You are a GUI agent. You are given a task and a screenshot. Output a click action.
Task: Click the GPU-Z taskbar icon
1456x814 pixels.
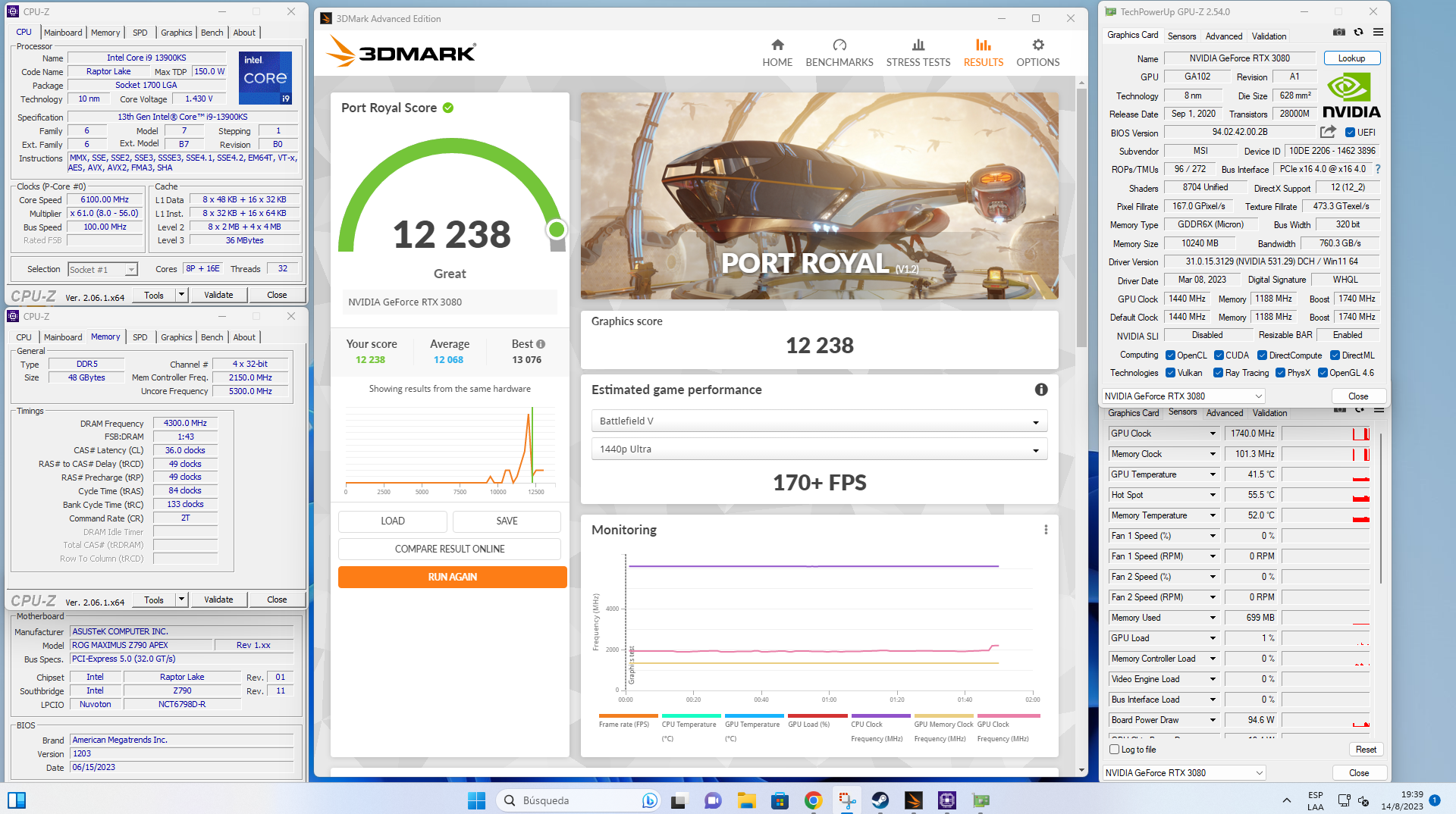(981, 800)
